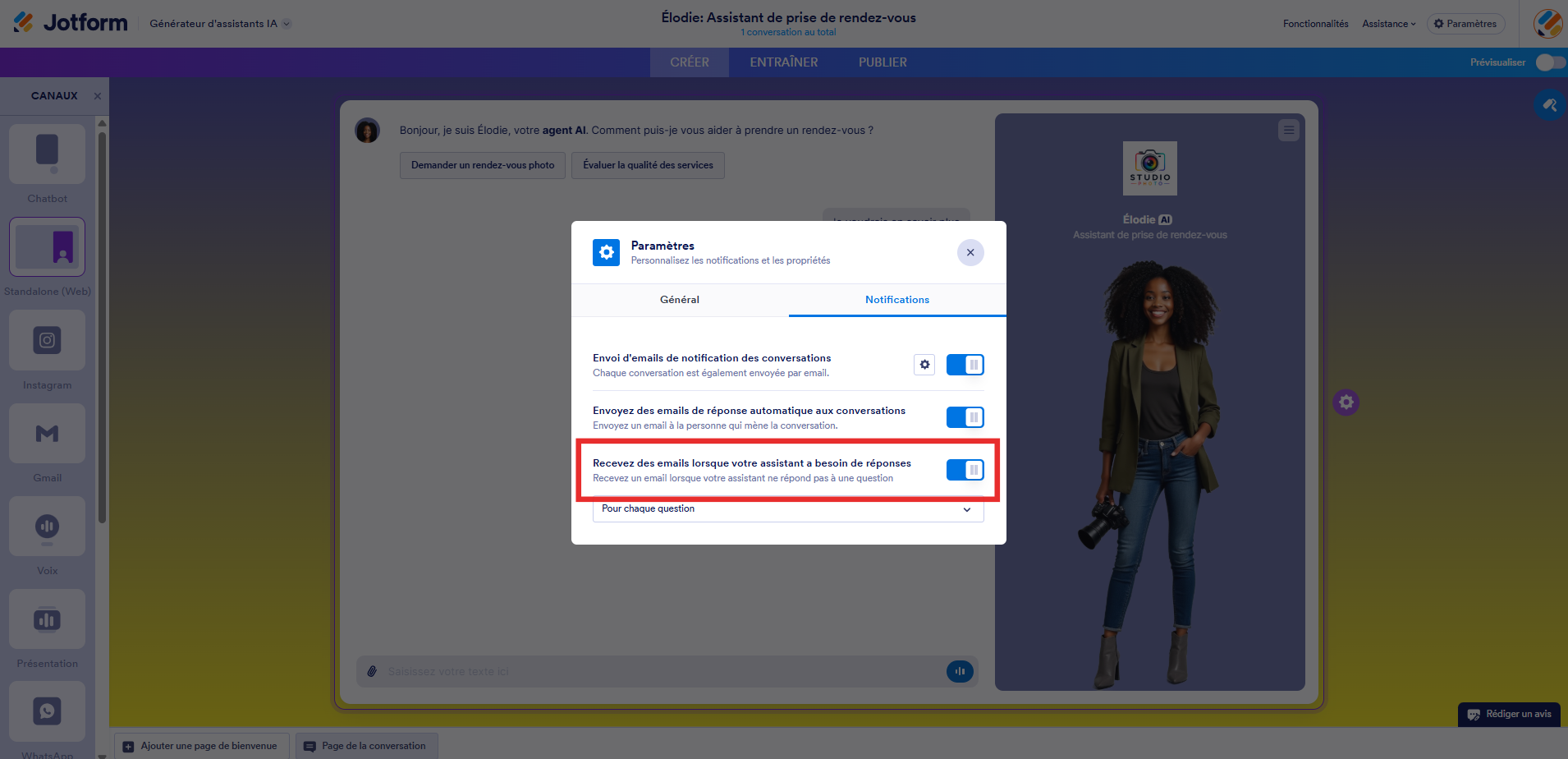This screenshot has height=759, width=1568.
Task: Click the blue gear icon in the dialog header
Action: 607,252
